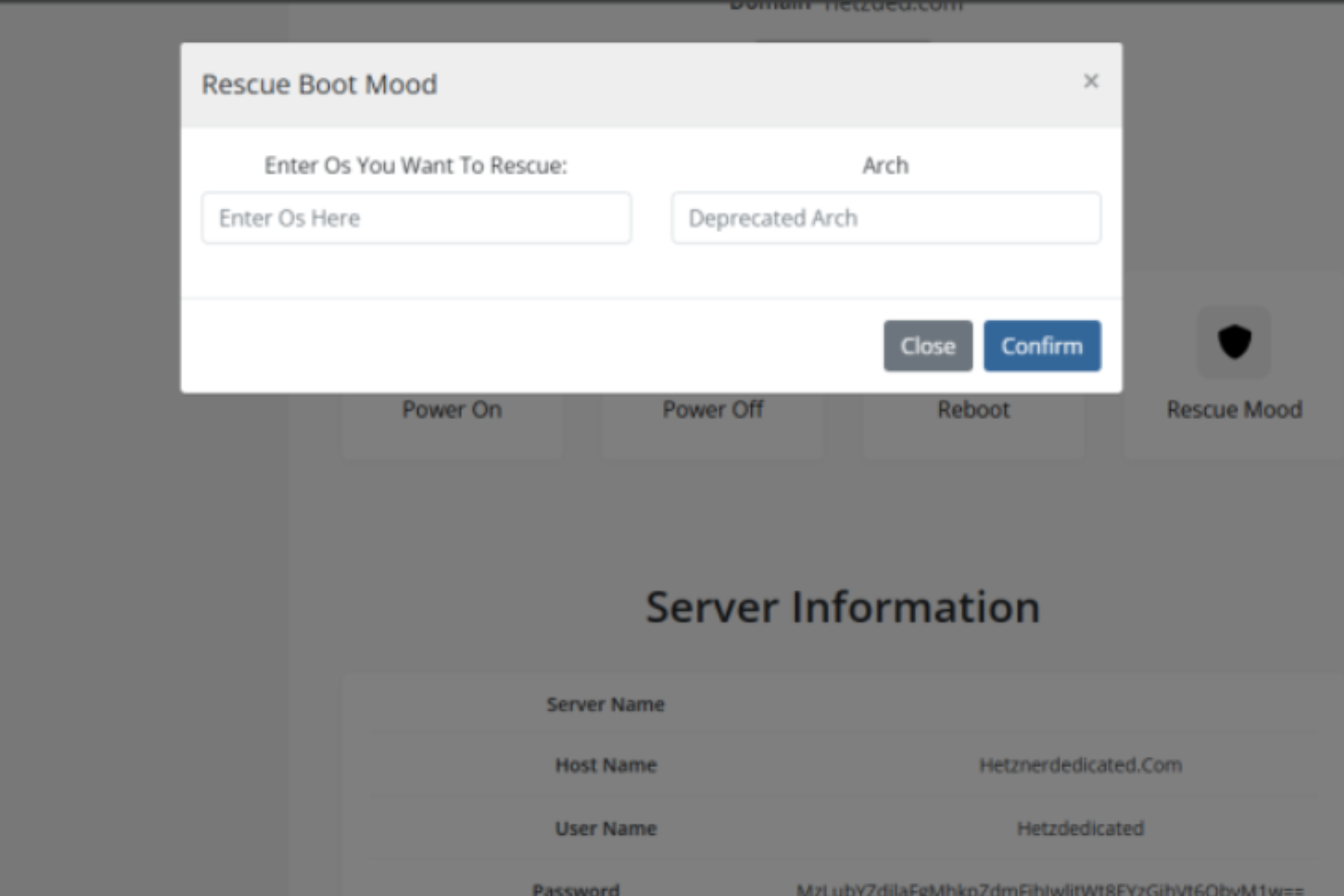Screen dimensions: 1344x896
Task: Click the Power On card label
Action: click(452, 410)
